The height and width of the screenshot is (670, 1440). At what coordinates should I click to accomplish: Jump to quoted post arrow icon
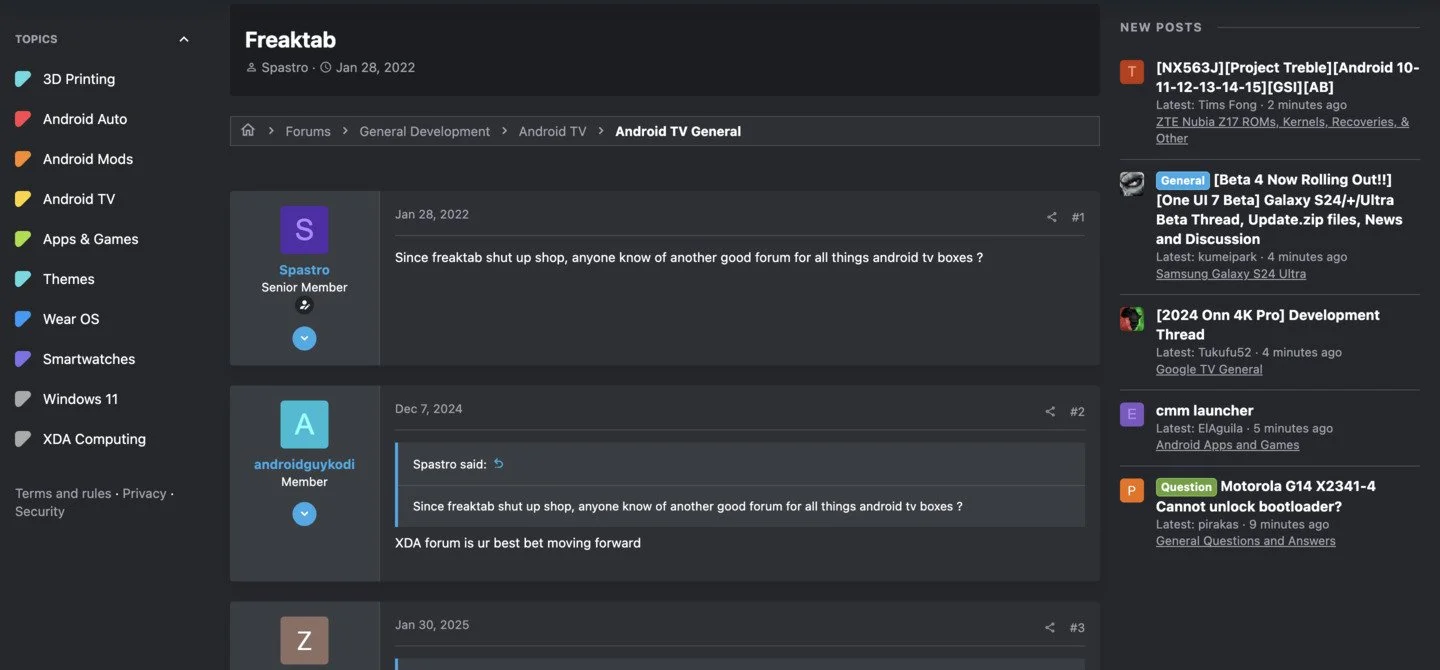tap(499, 464)
